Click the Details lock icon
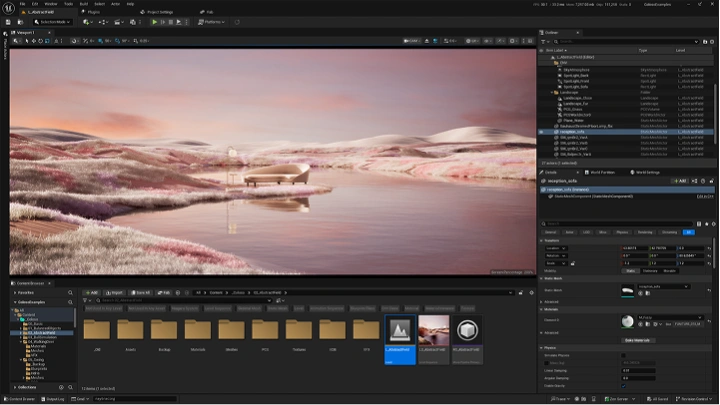The height and width of the screenshot is (405, 720). pos(711,181)
